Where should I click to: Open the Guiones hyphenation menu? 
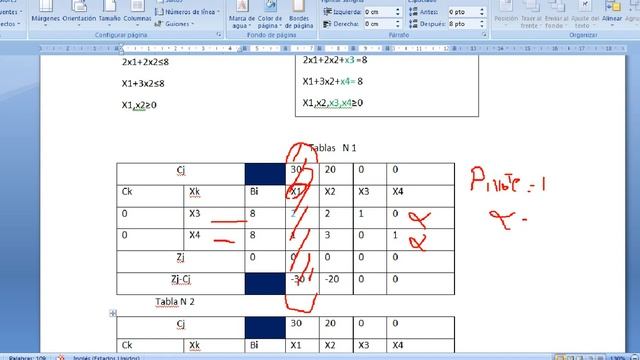(x=174, y=24)
